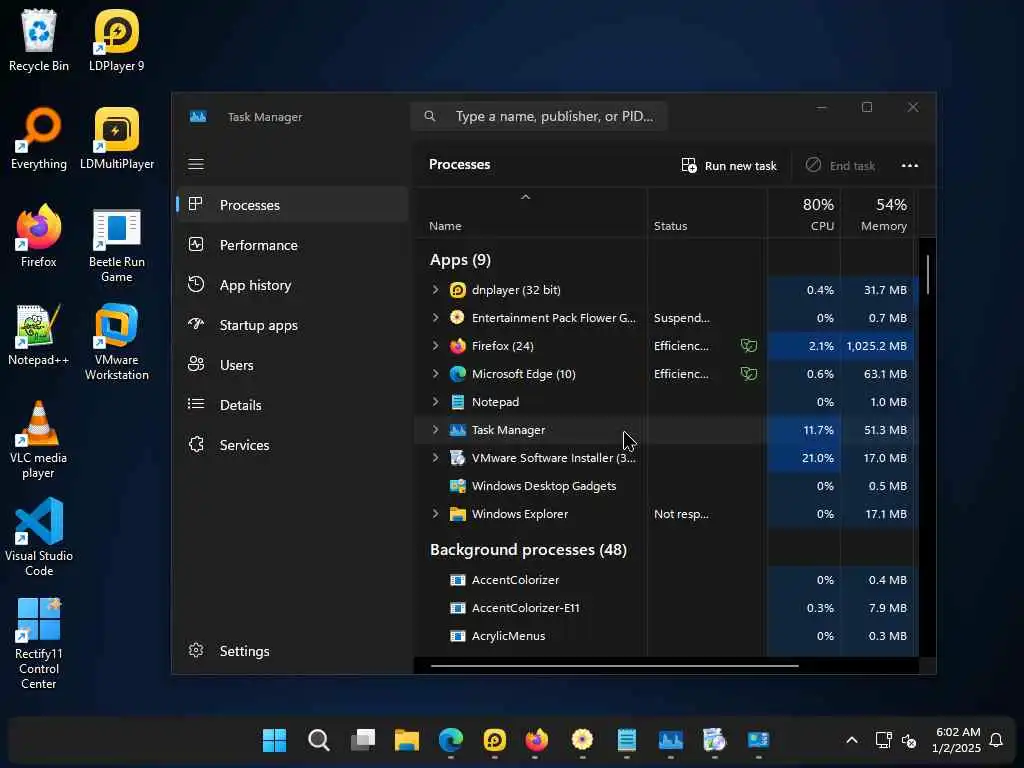Switch to the Processes page
The image size is (1024, 768).
(x=293, y=205)
